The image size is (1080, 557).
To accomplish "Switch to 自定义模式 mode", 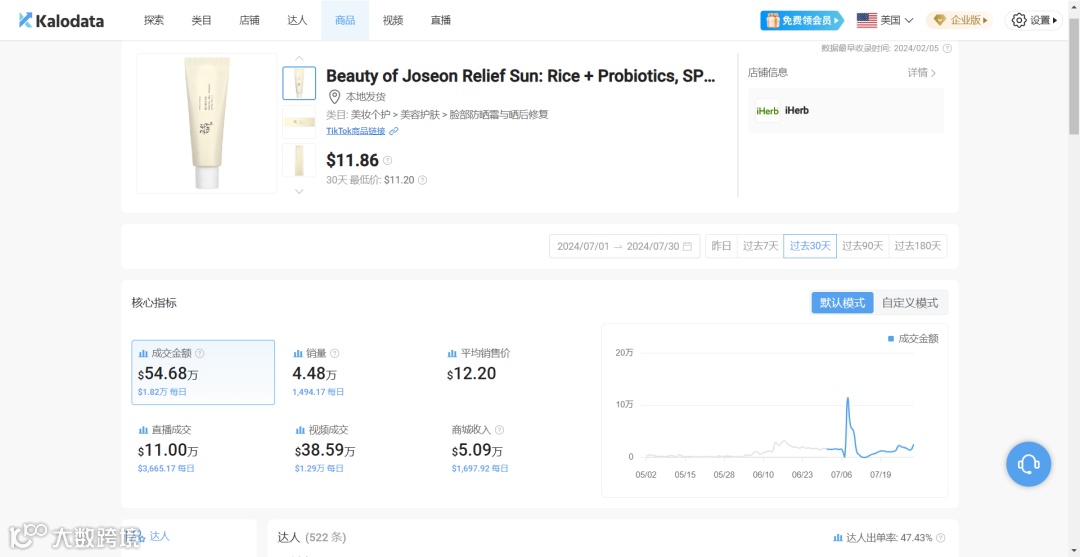I will (x=910, y=303).
